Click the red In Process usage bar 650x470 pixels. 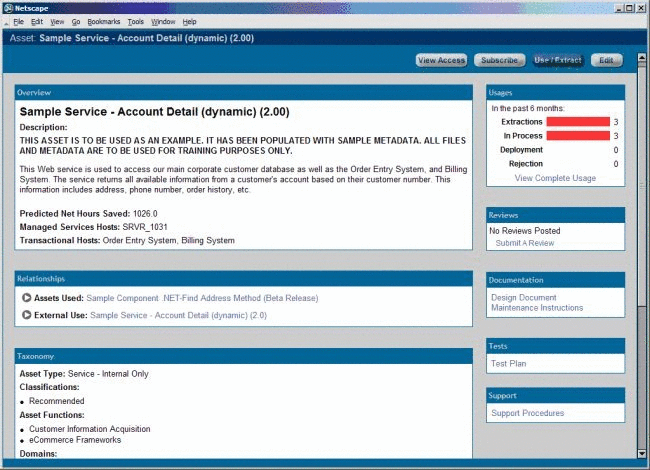[x=578, y=136]
